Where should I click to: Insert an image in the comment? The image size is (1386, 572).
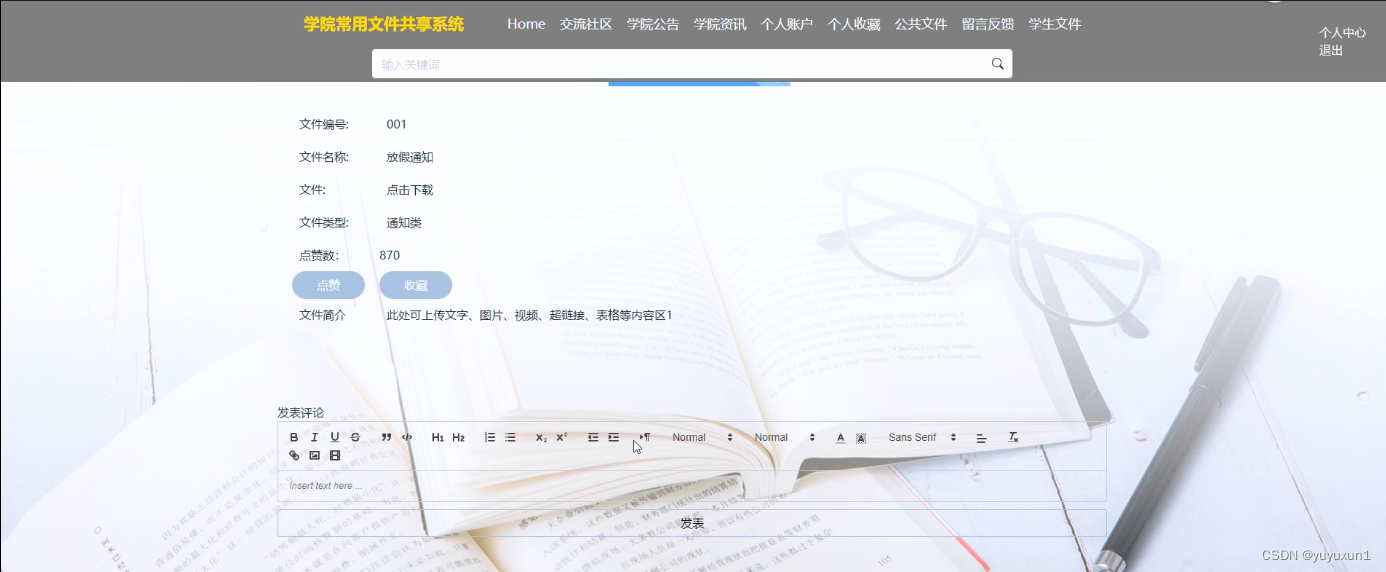[314, 456]
